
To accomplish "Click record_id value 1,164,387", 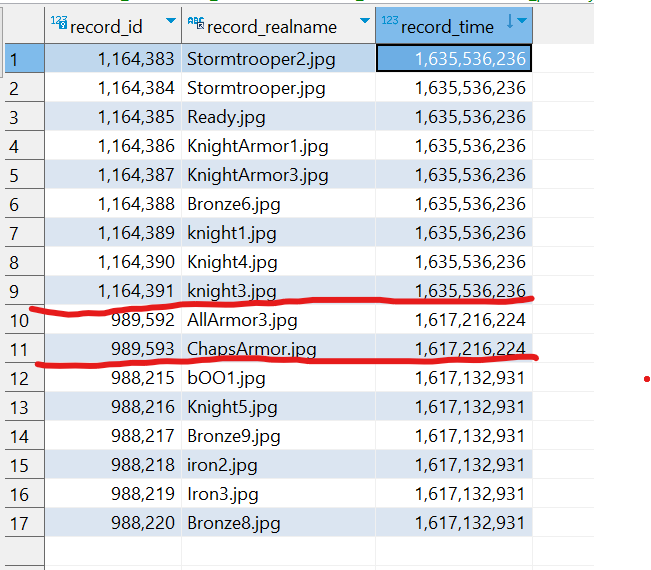I will [113, 175].
